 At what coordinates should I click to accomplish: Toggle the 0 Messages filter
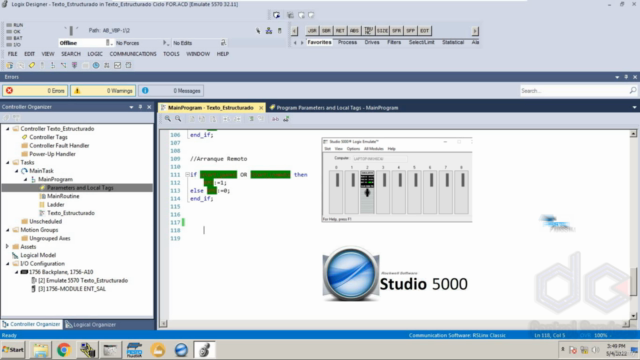tap(171, 91)
